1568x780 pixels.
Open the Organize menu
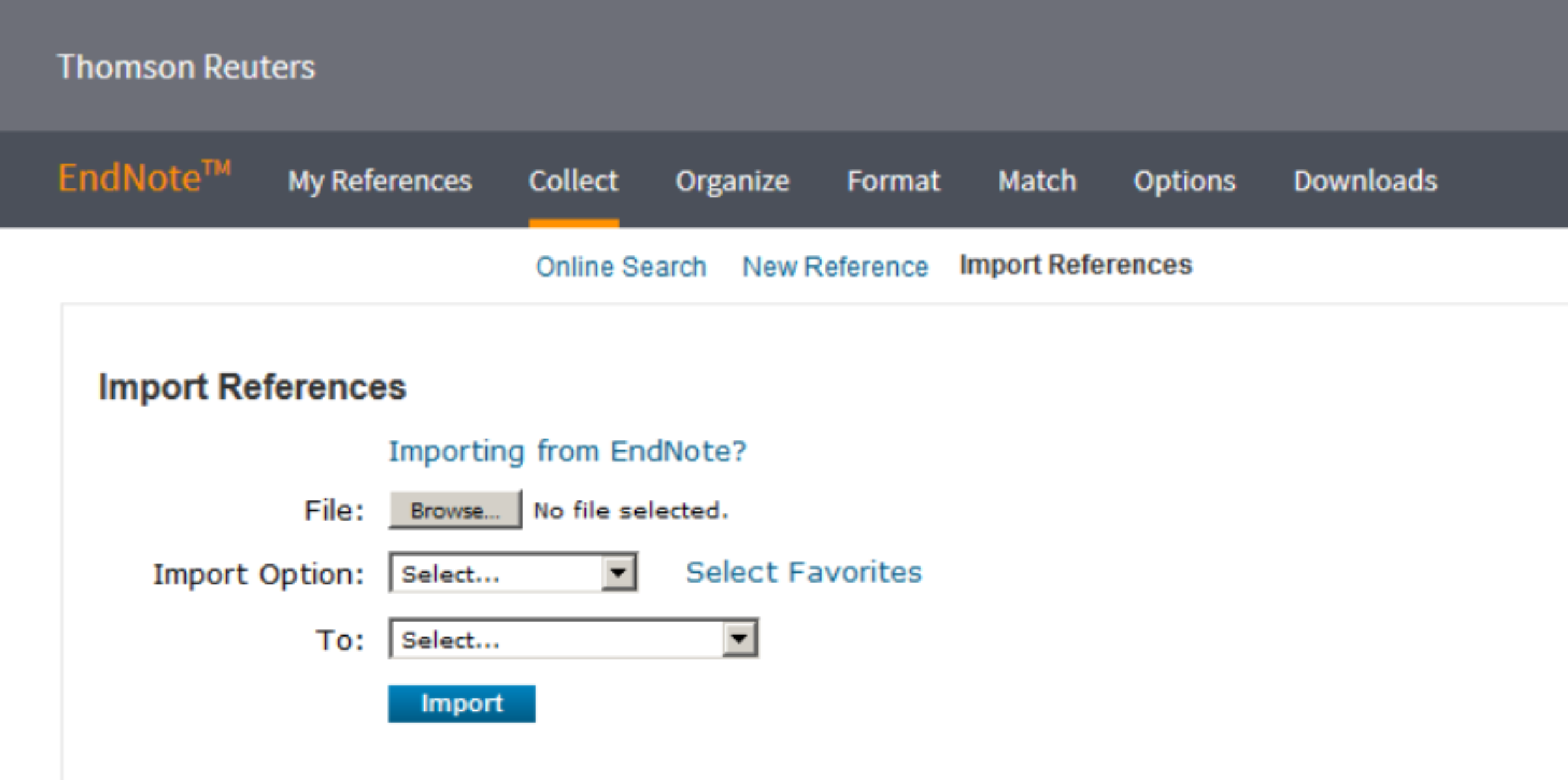coord(733,181)
